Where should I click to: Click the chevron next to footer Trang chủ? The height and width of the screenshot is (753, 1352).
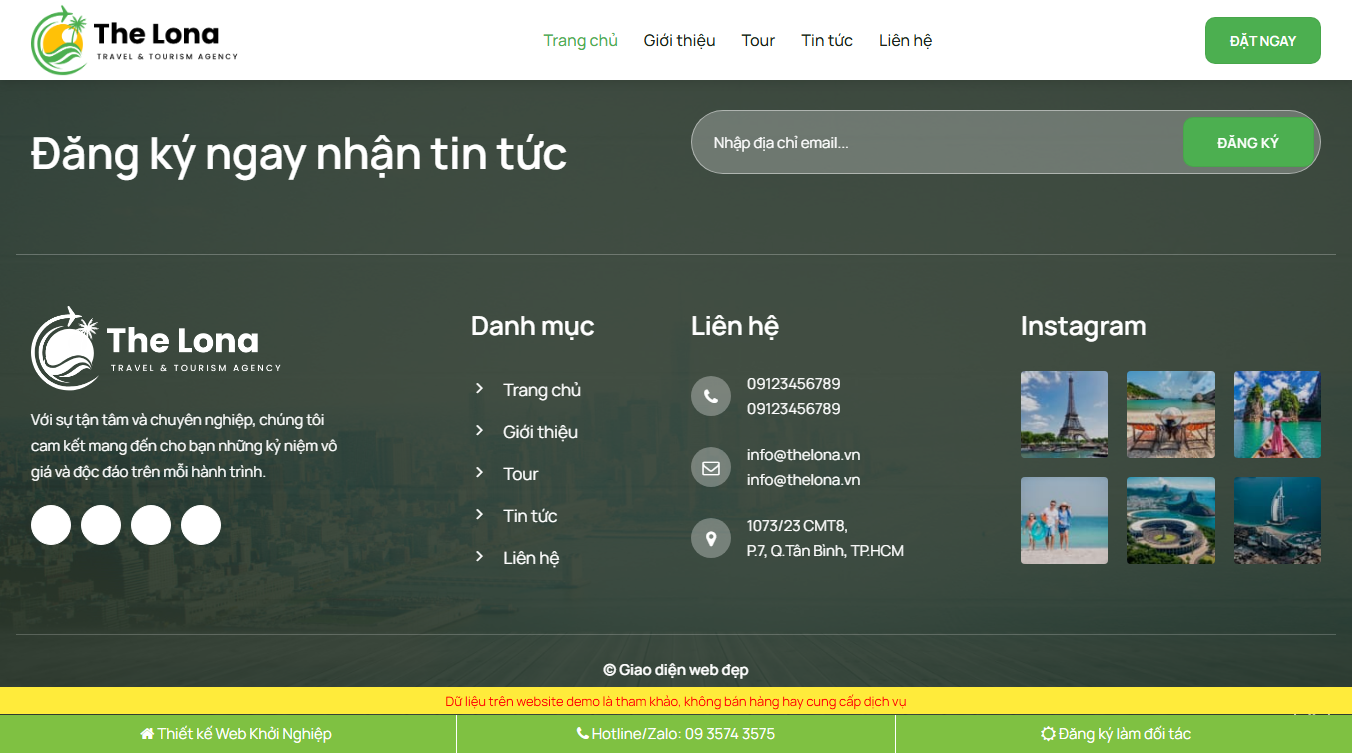pos(480,388)
